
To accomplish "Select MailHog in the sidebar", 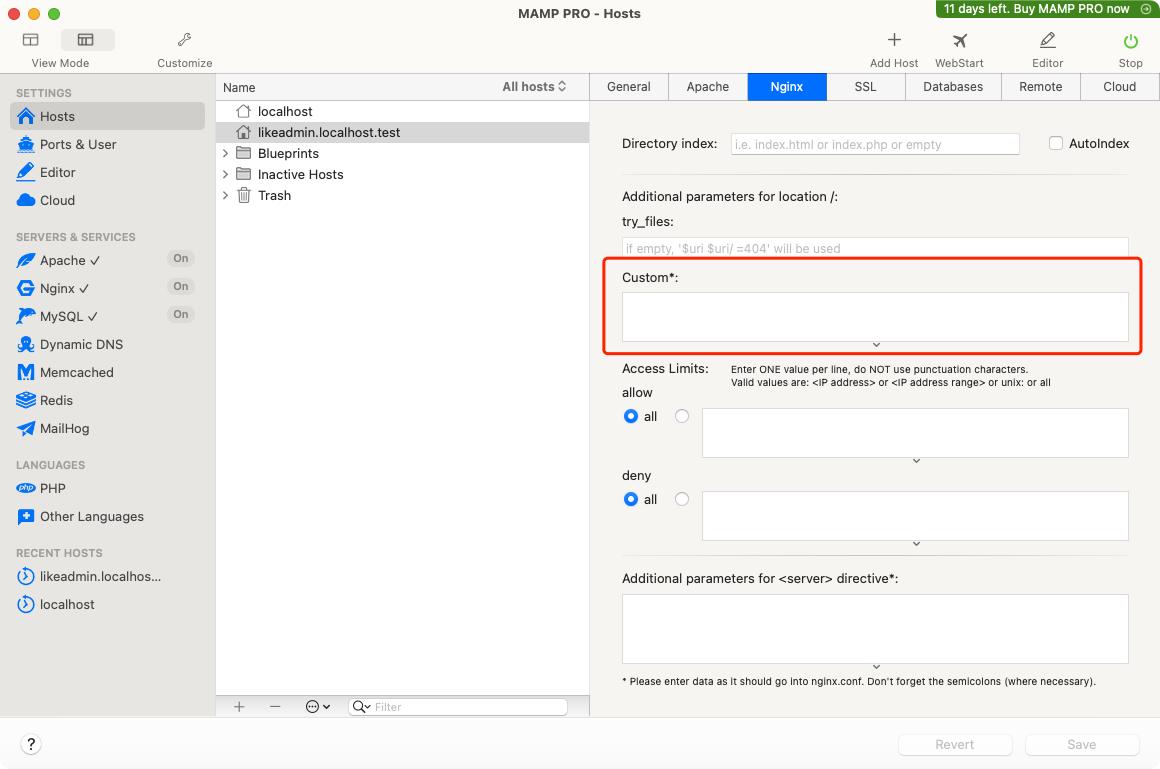I will (x=64, y=428).
